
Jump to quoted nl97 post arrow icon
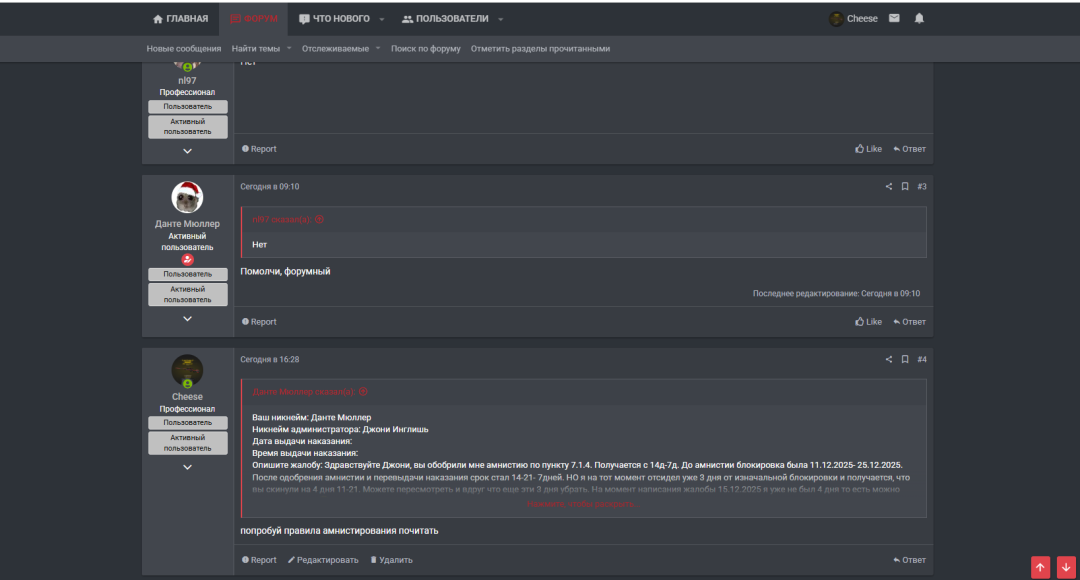click(x=320, y=219)
